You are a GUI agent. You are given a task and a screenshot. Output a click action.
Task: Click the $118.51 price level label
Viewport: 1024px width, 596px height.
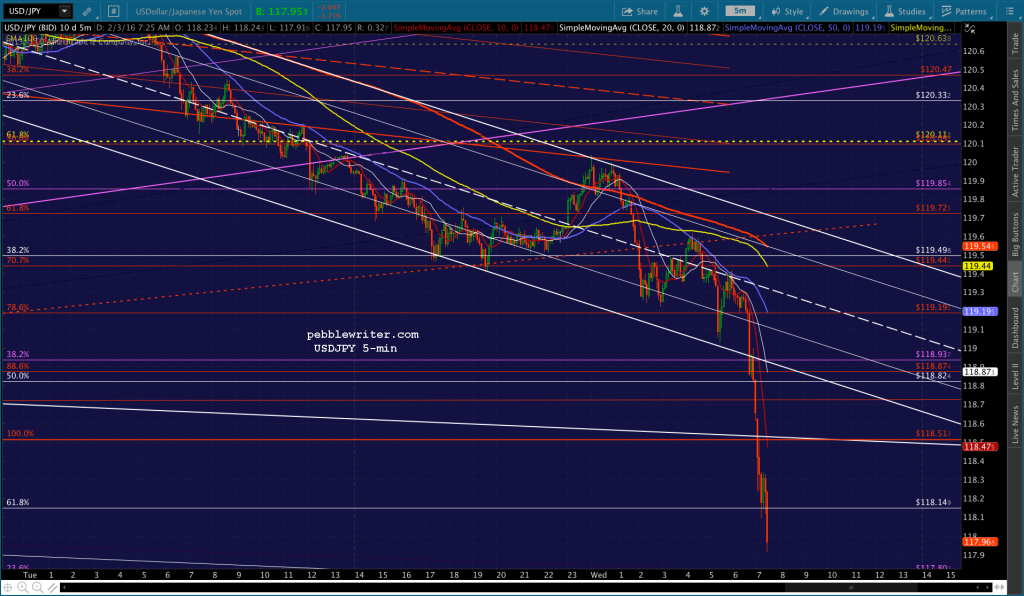pyautogui.click(x=933, y=433)
